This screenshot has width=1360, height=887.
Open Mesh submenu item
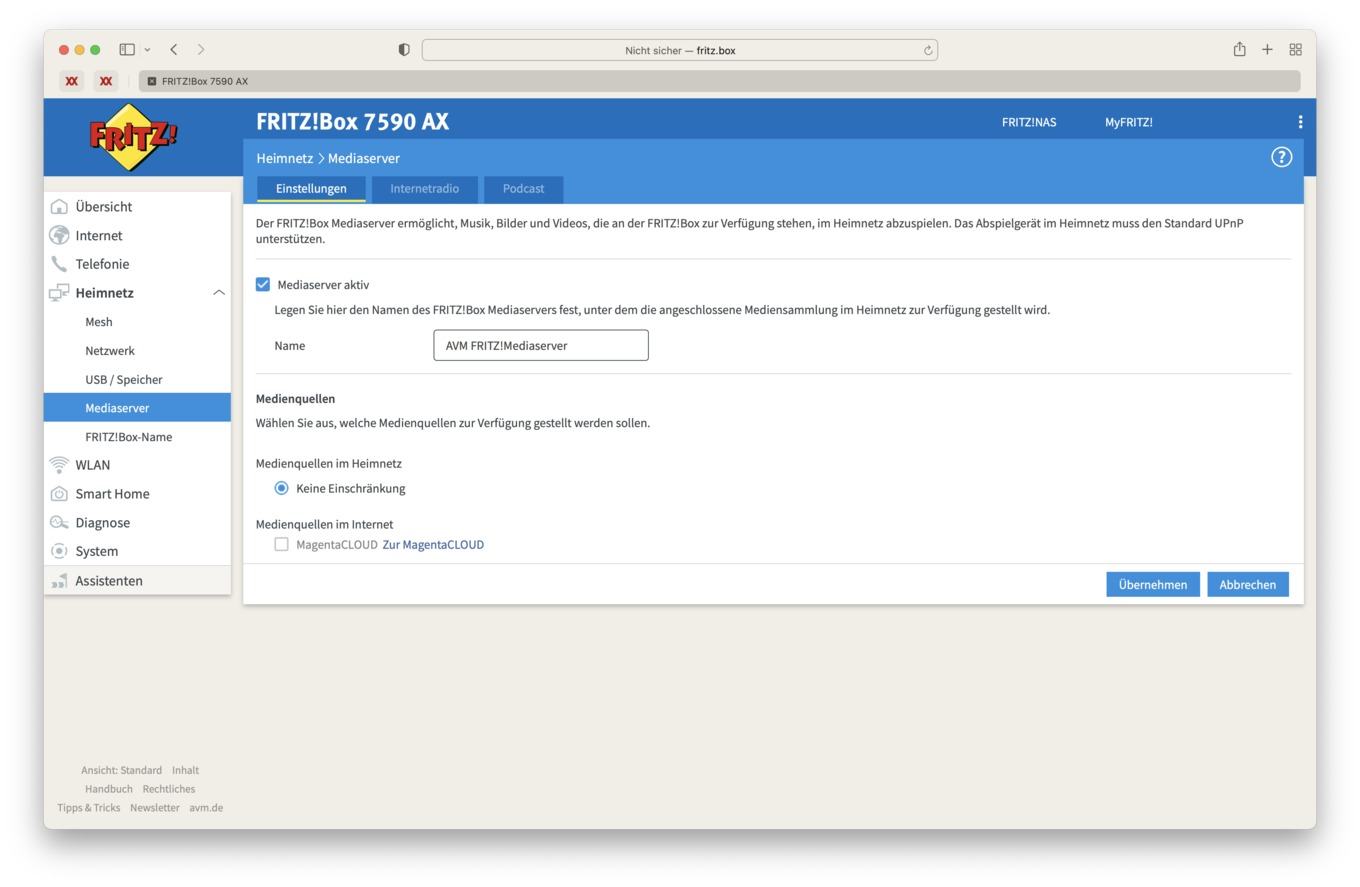tap(99, 322)
